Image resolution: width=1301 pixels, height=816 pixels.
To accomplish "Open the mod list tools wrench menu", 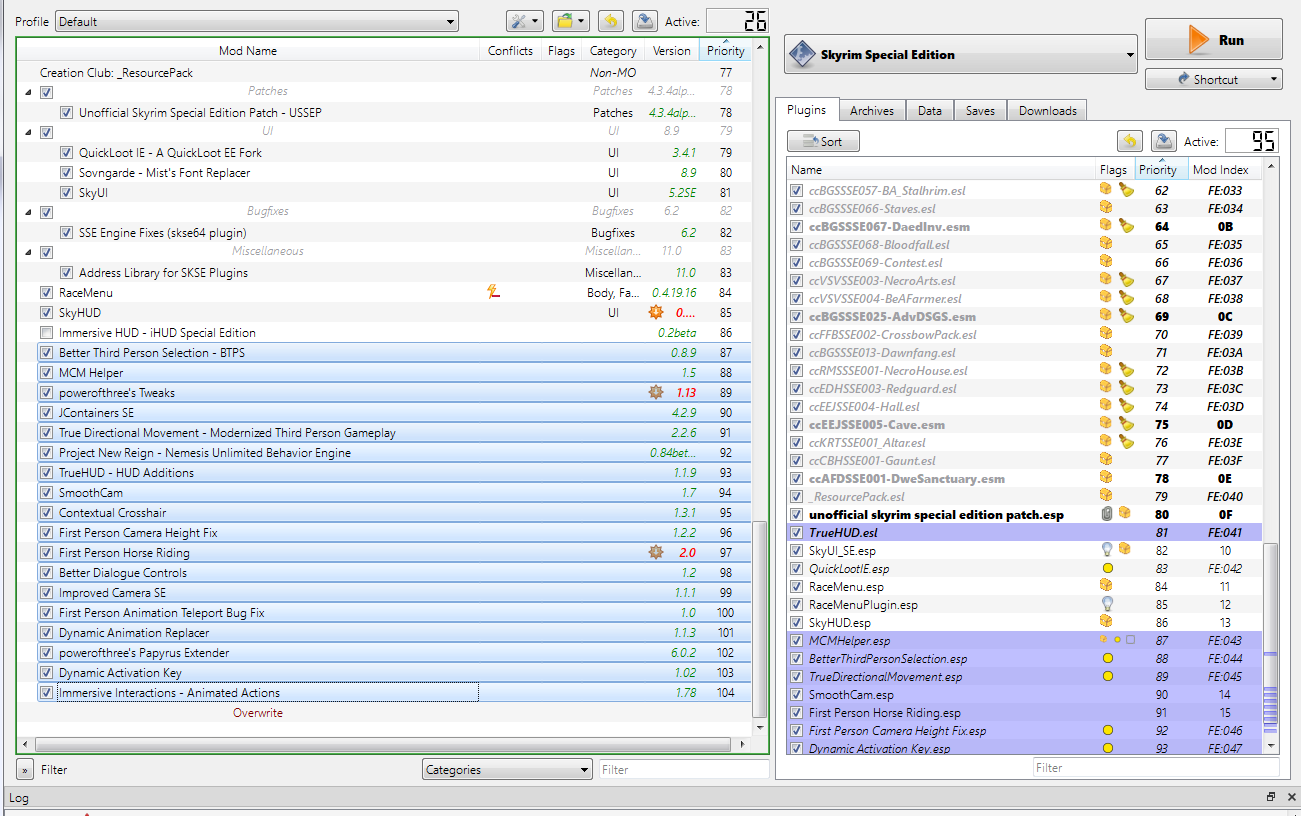I will click(x=524, y=21).
